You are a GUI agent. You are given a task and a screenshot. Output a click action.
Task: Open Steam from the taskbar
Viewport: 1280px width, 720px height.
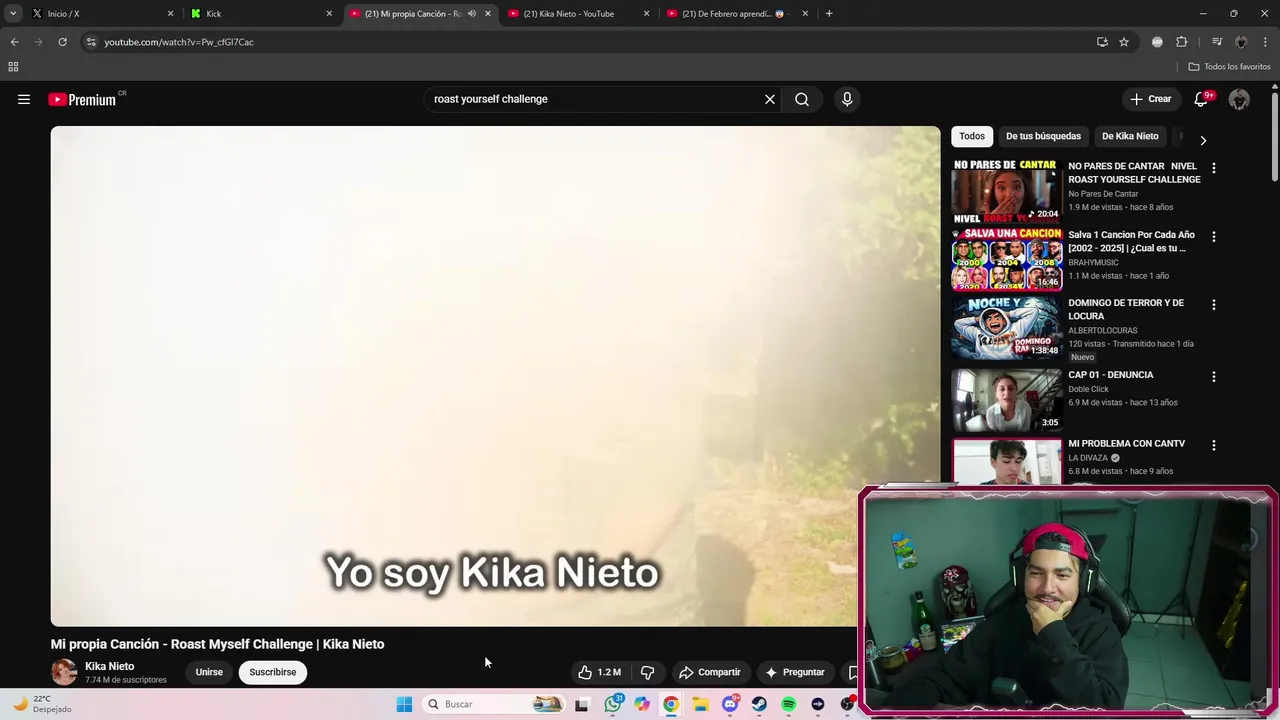[760, 704]
